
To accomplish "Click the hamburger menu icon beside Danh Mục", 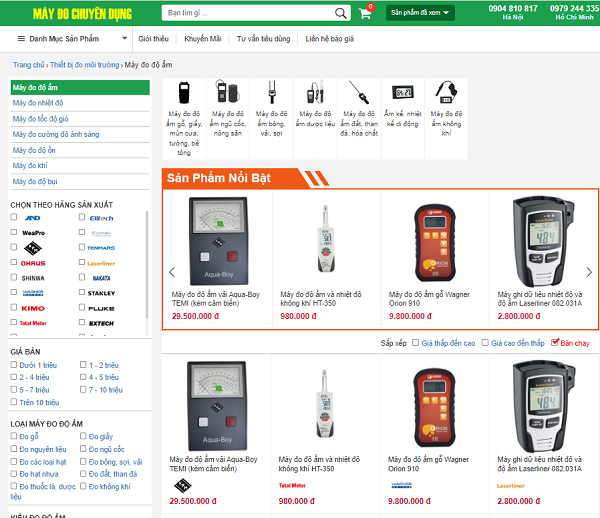I will point(21,39).
